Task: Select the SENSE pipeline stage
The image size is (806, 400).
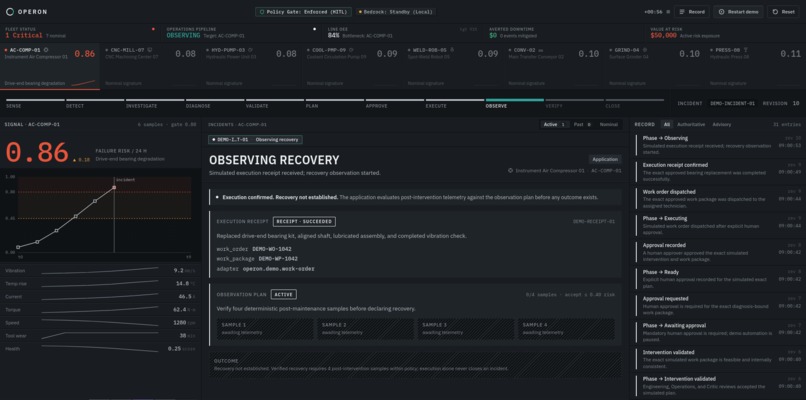Action: 35,103
